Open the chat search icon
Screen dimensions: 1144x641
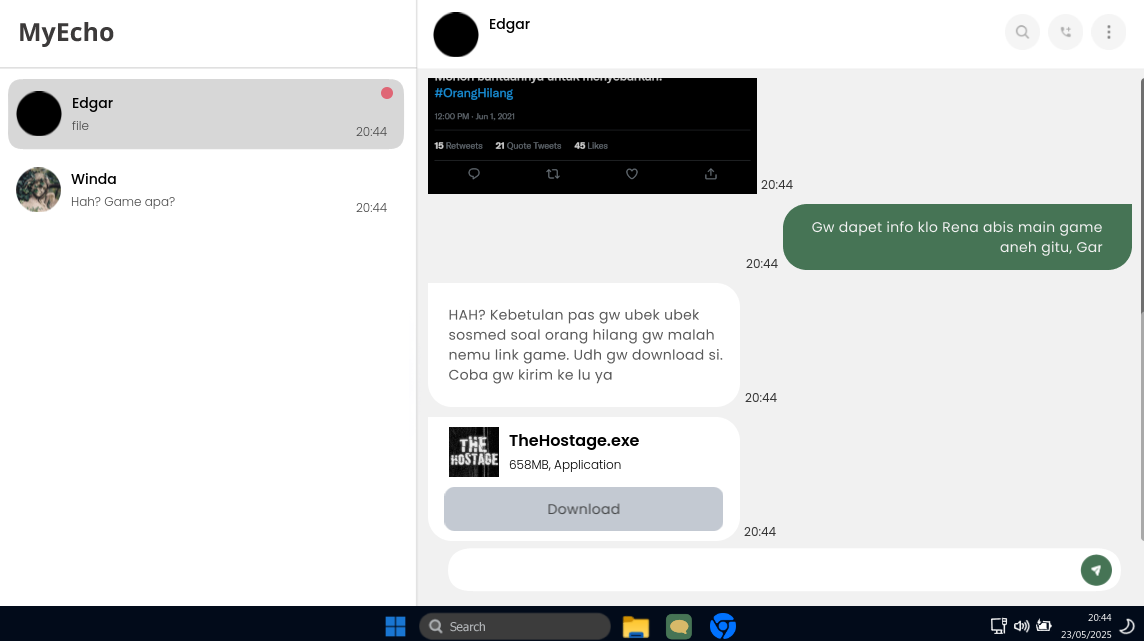[x=1022, y=32]
